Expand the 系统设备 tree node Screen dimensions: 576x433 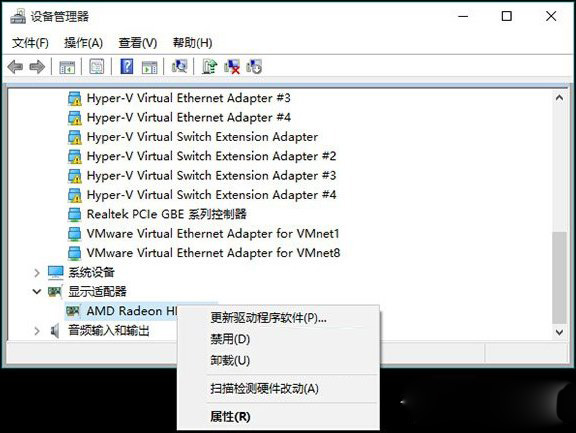click(37, 273)
